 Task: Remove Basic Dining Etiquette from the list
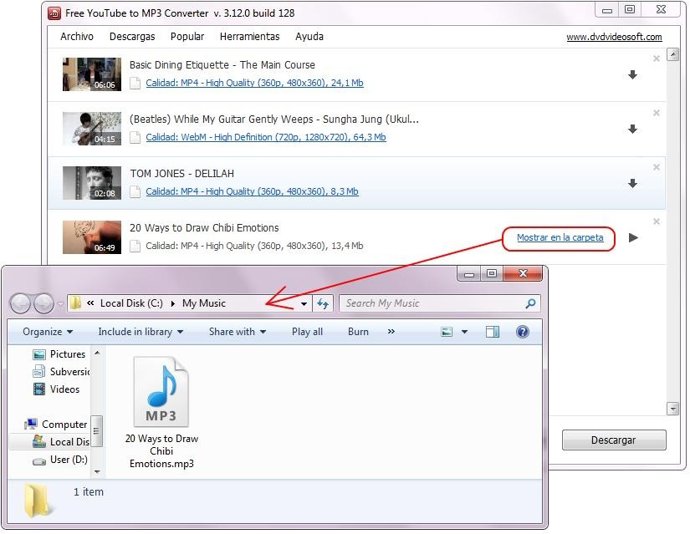click(x=656, y=59)
